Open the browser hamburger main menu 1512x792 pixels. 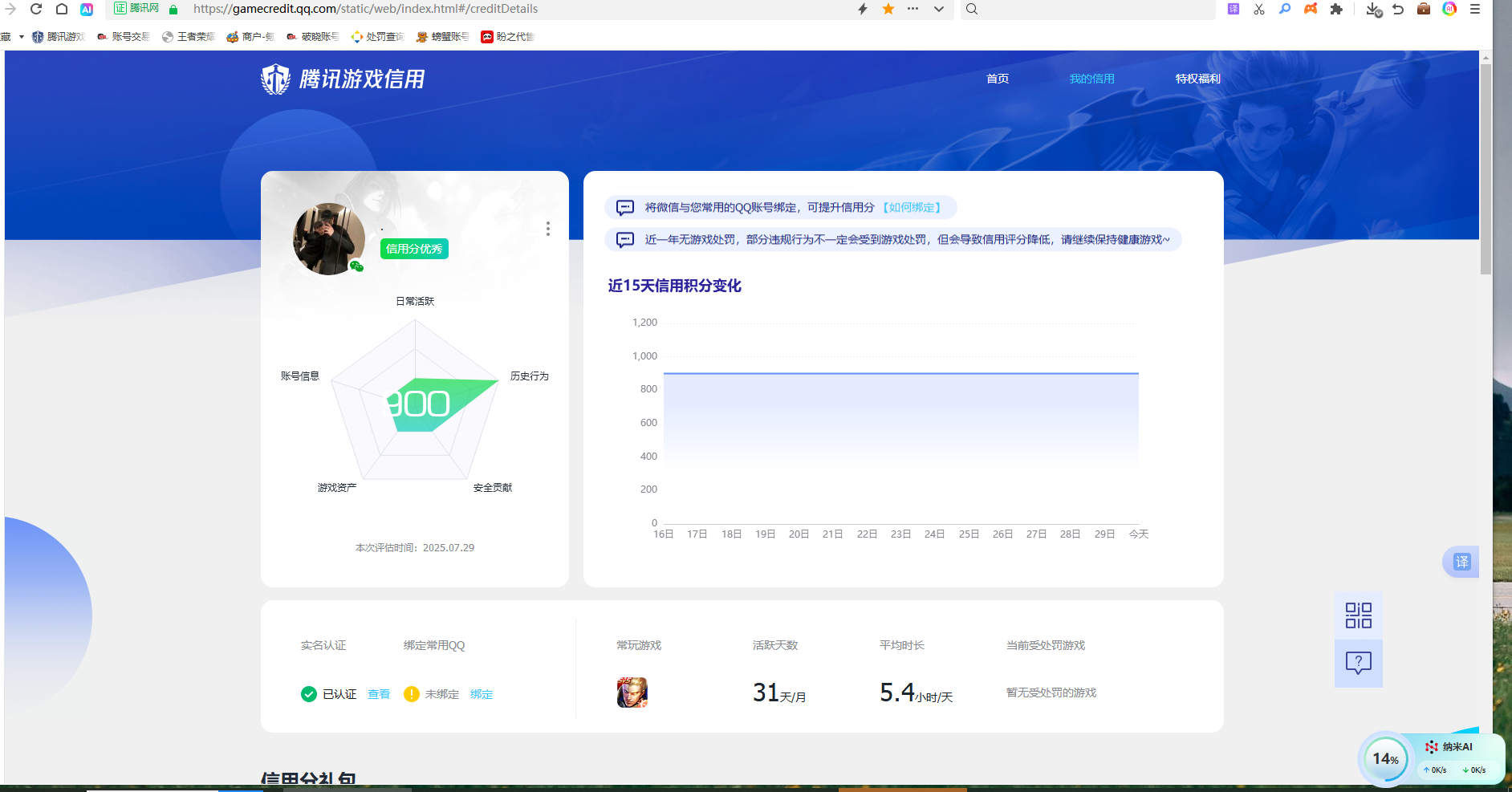click(1475, 9)
